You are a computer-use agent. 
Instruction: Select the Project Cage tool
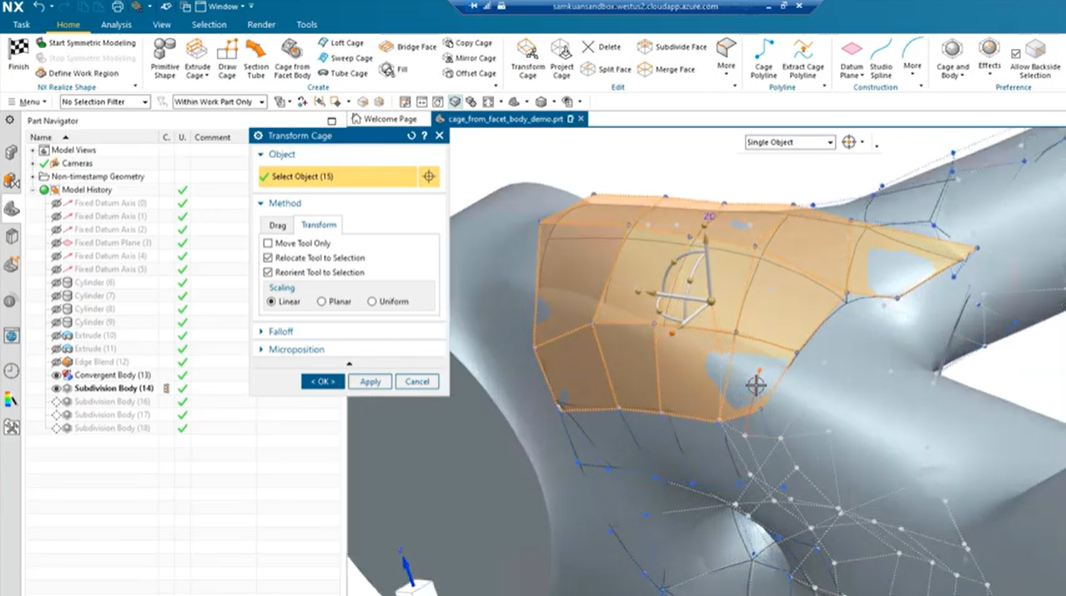562,58
